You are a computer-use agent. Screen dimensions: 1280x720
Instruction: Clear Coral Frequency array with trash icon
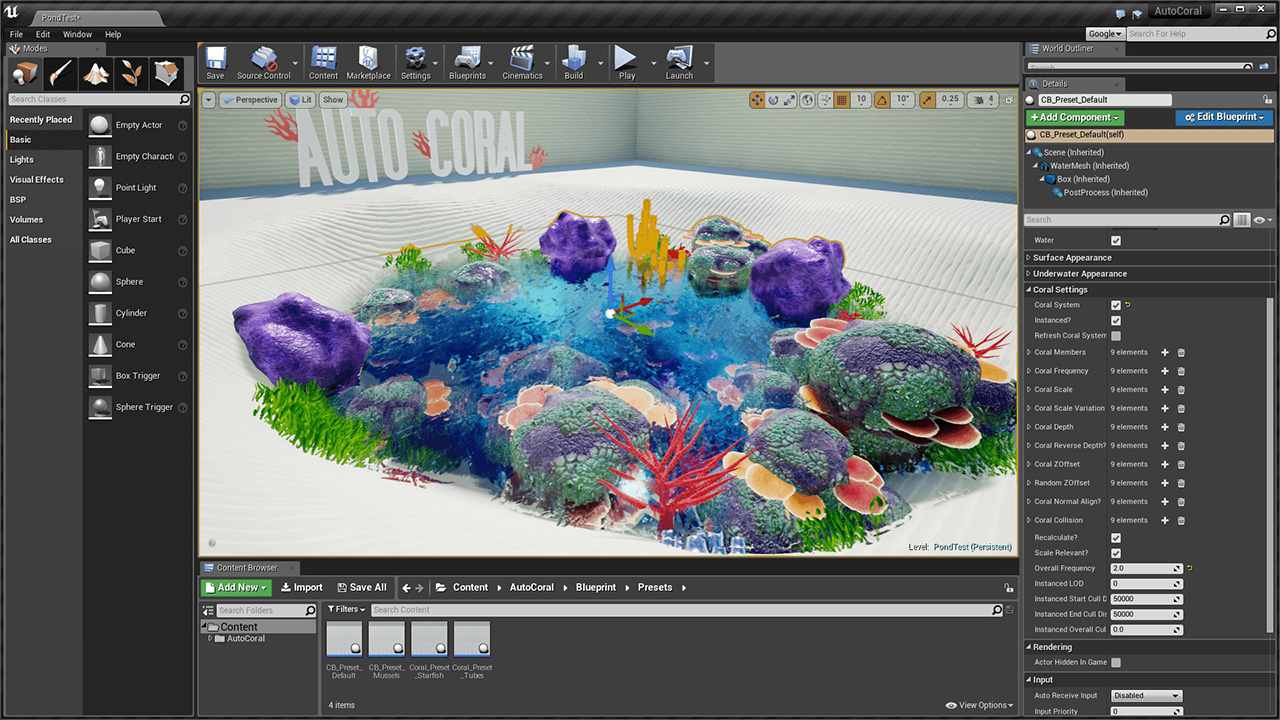(x=1181, y=371)
